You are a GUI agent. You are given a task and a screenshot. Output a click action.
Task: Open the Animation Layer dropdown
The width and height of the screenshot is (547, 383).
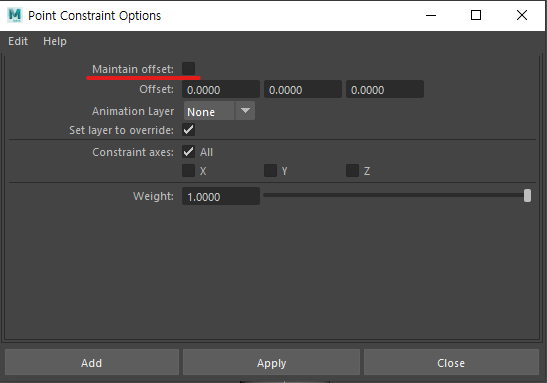pyautogui.click(x=219, y=111)
